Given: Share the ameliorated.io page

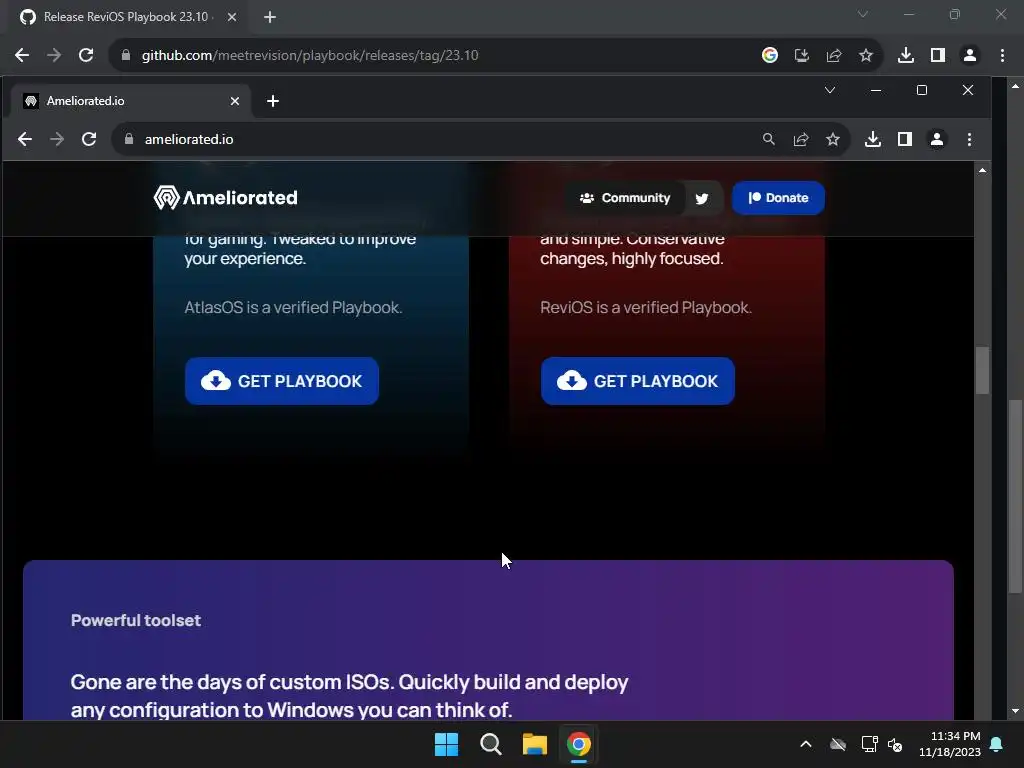Looking at the screenshot, I should (801, 139).
